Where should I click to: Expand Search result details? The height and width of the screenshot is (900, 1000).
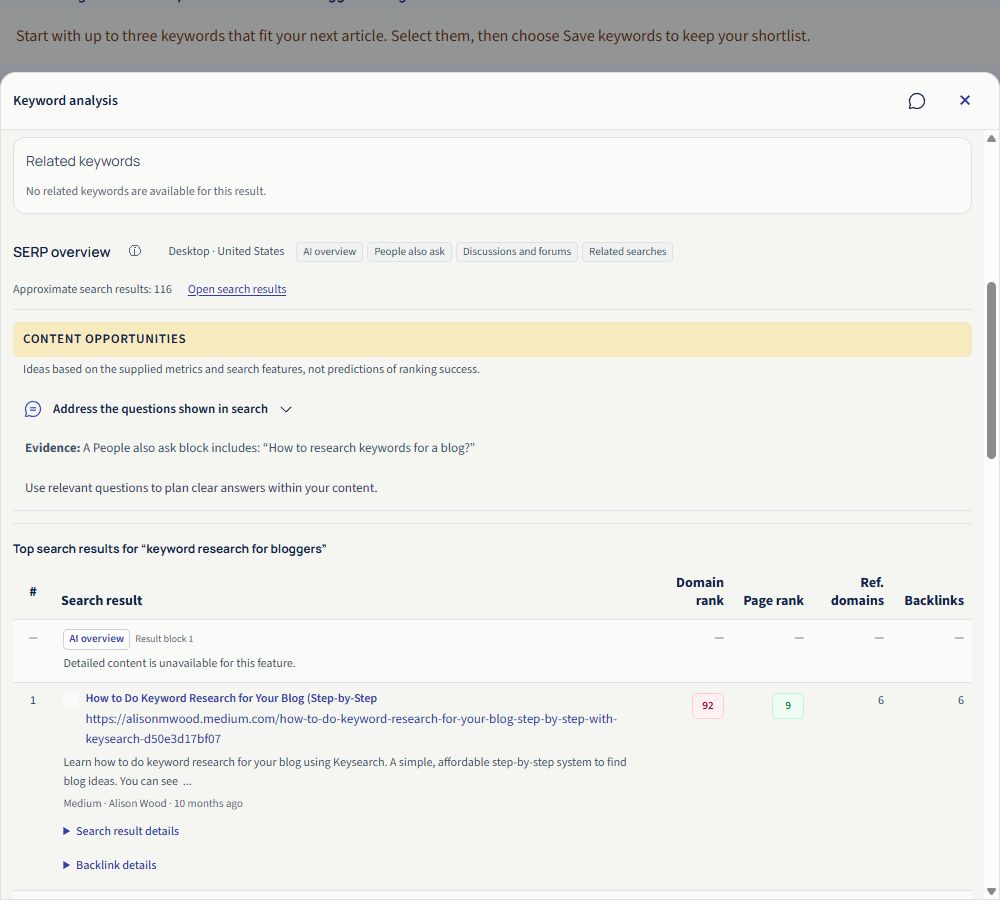click(x=121, y=831)
